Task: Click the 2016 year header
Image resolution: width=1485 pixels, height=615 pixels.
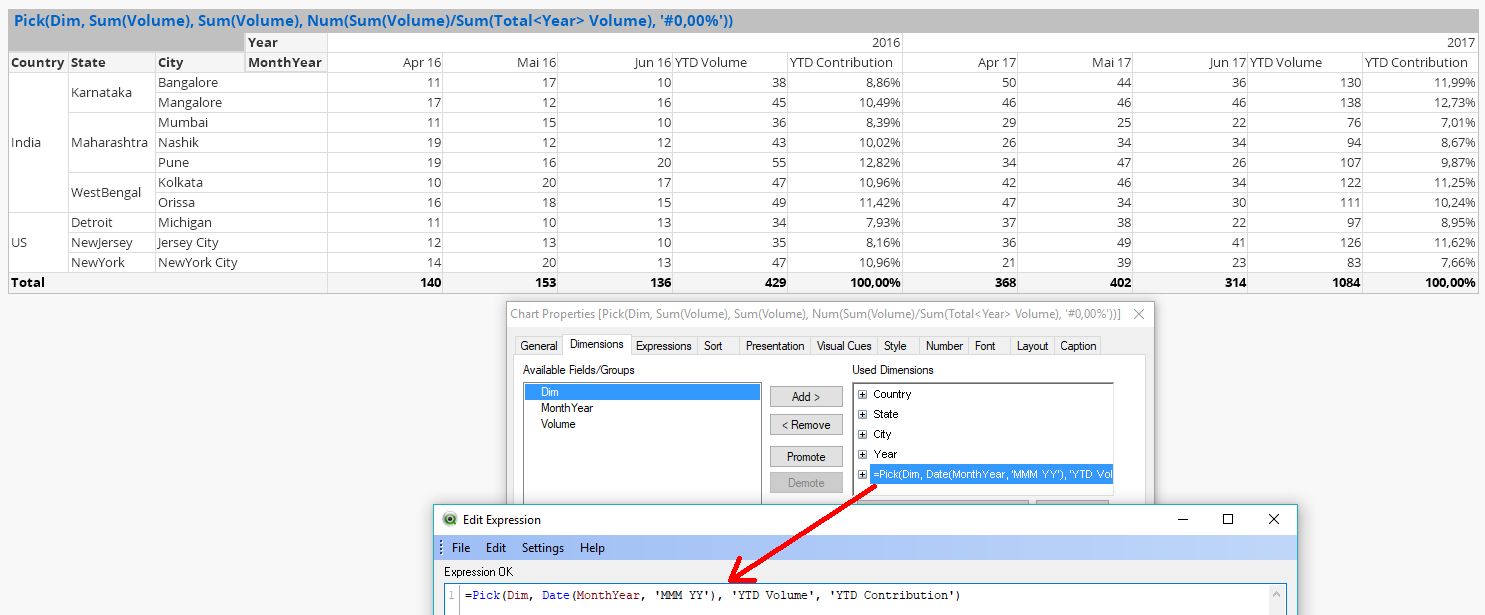Action: (615, 42)
